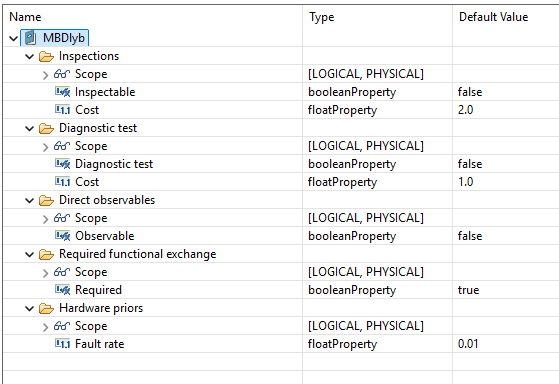
Task: Click the boolean icon next to Required
Action: tap(62, 290)
